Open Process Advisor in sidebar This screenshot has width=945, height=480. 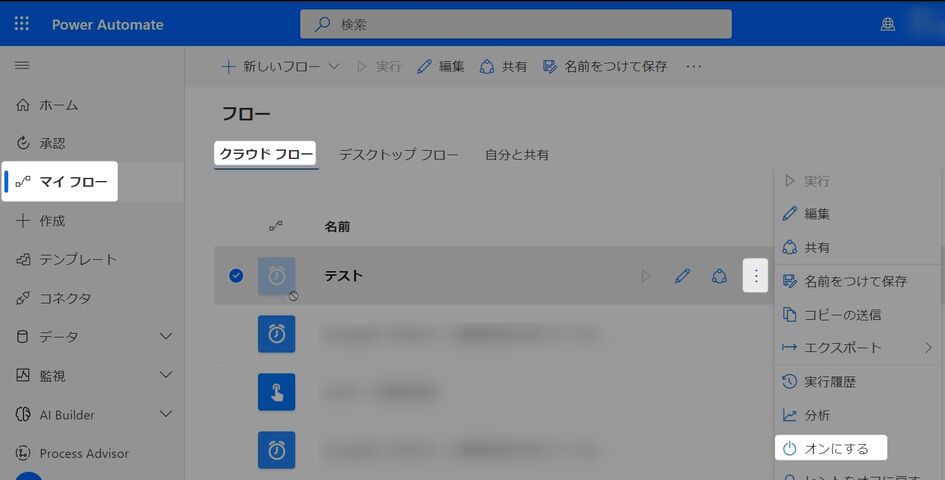tap(72, 453)
